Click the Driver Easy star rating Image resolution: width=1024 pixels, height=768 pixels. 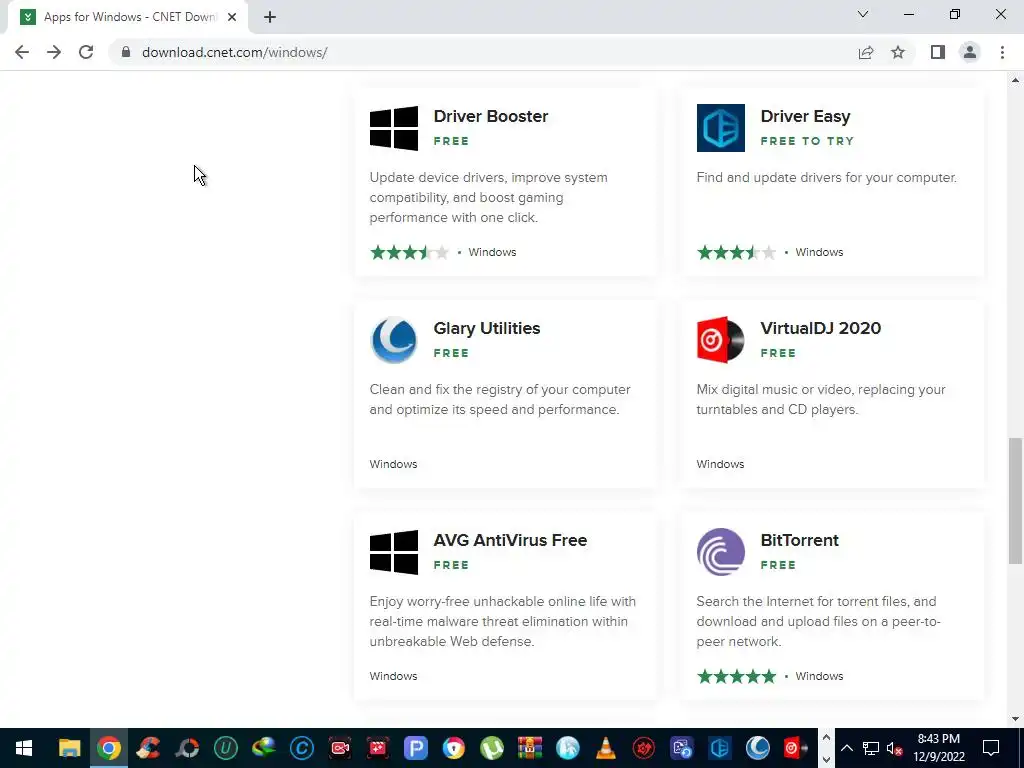click(x=737, y=252)
